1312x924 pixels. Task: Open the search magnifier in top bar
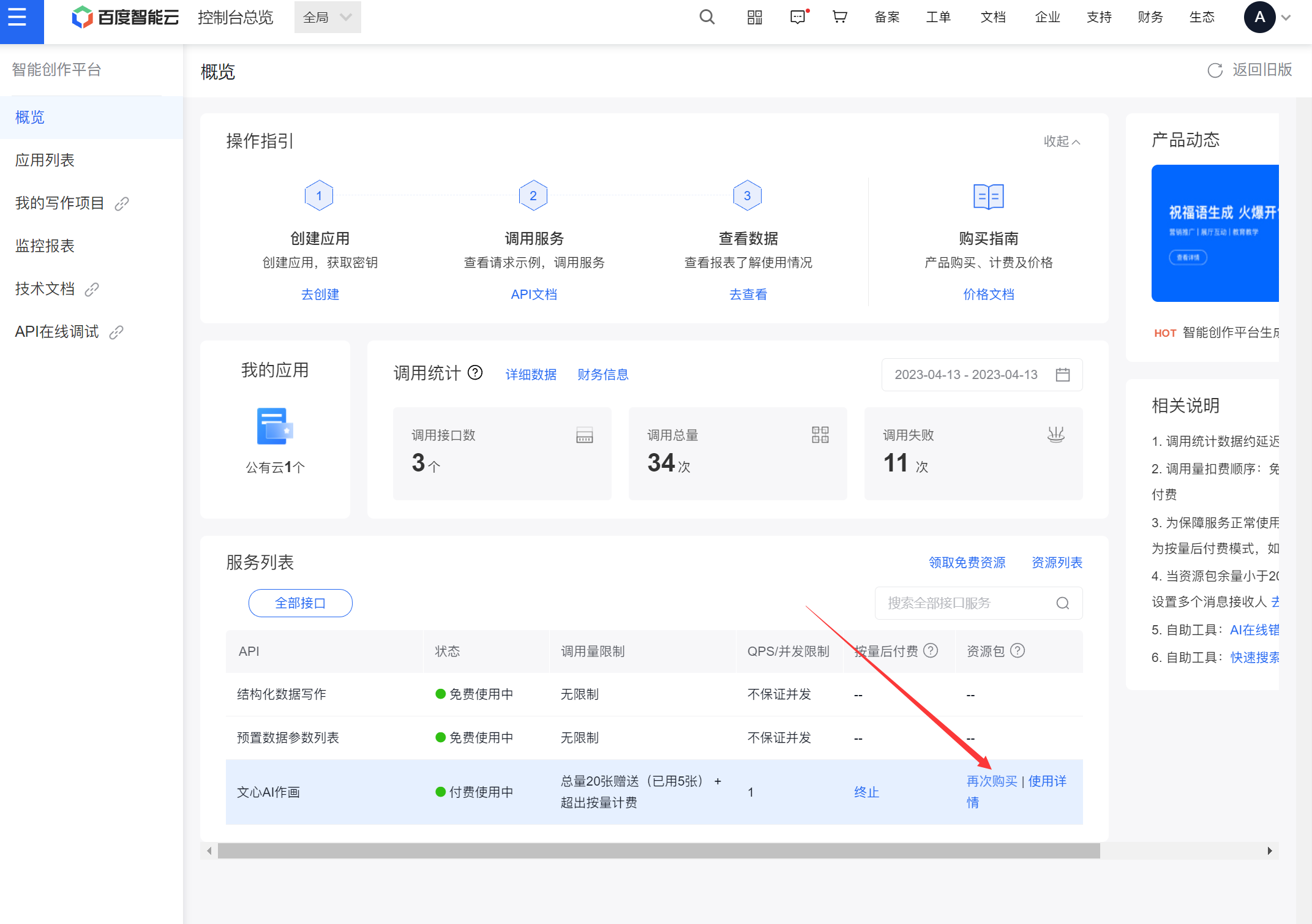tap(707, 17)
